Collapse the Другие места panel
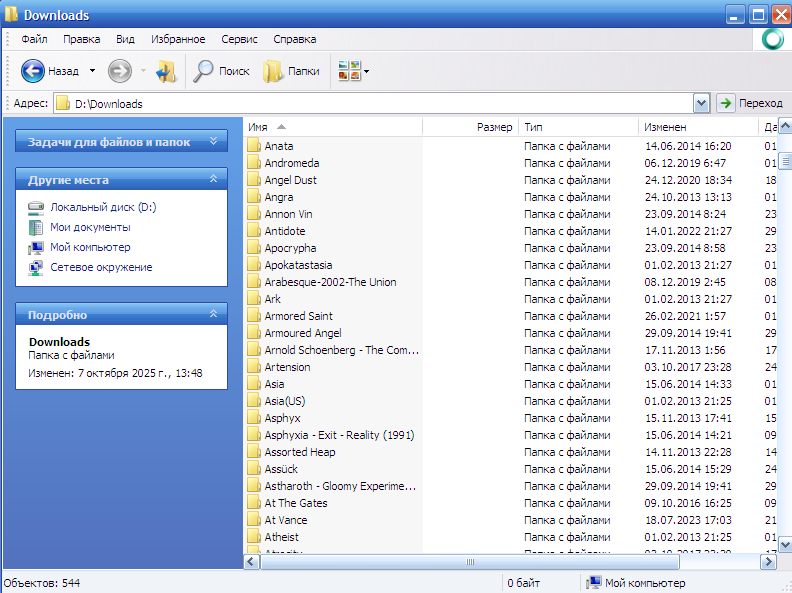 (x=214, y=179)
